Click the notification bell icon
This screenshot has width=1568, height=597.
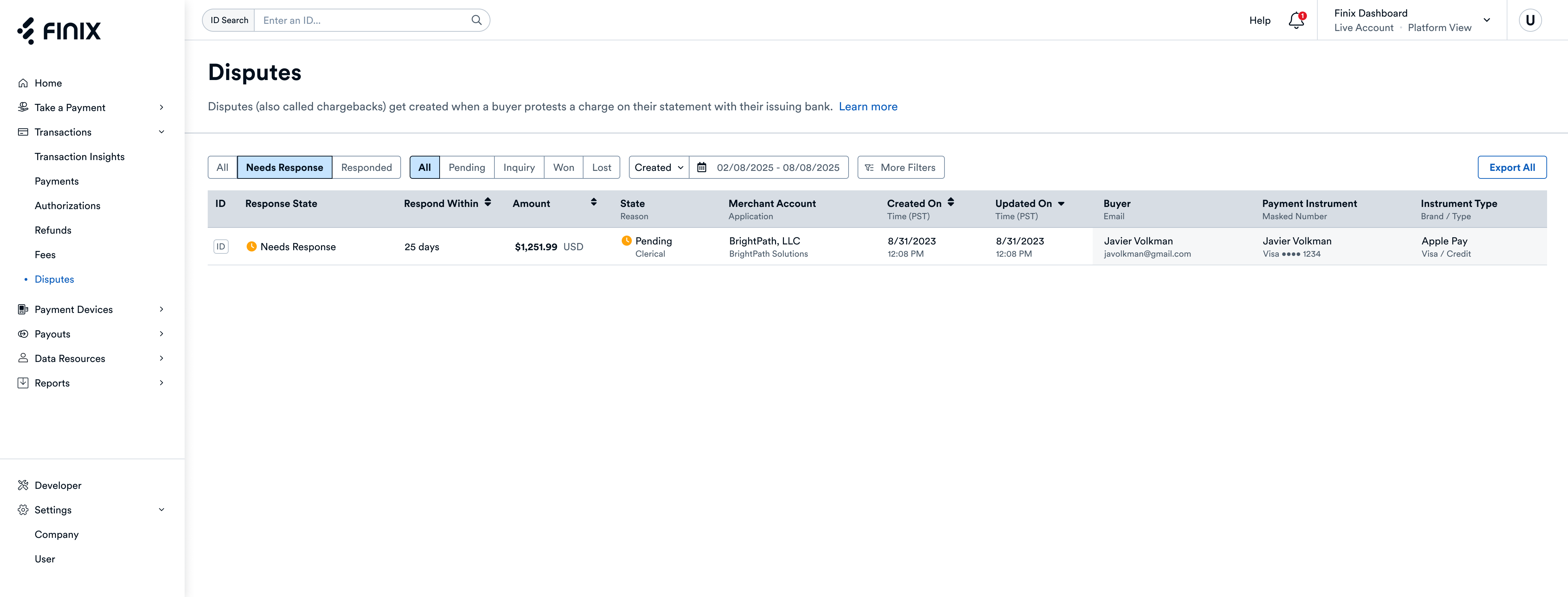(1295, 21)
